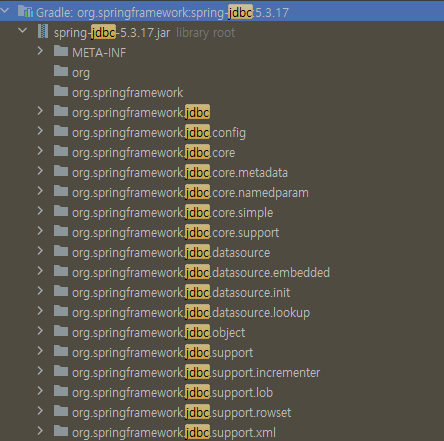Expand jdbc.datasource.init package chevron

[x=40, y=291]
